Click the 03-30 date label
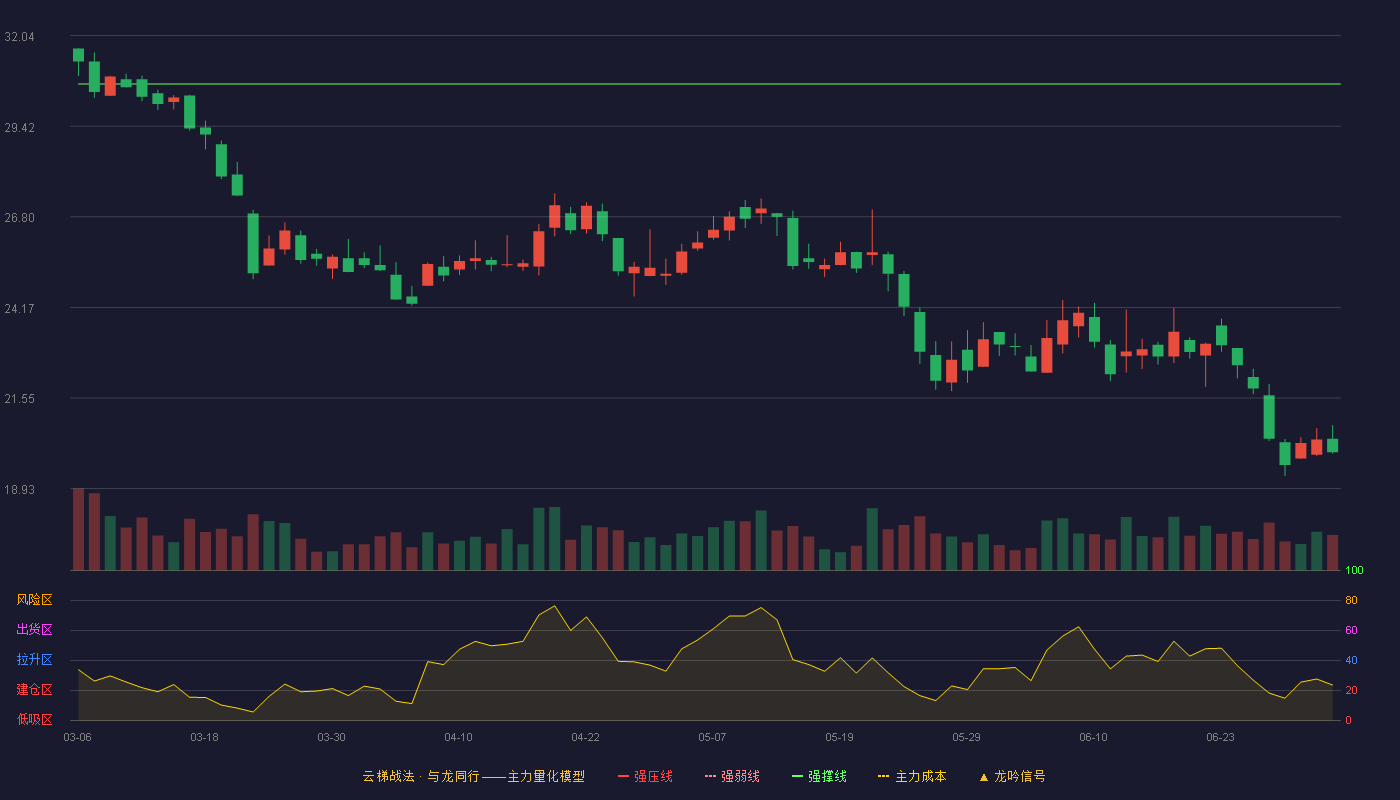 point(331,737)
